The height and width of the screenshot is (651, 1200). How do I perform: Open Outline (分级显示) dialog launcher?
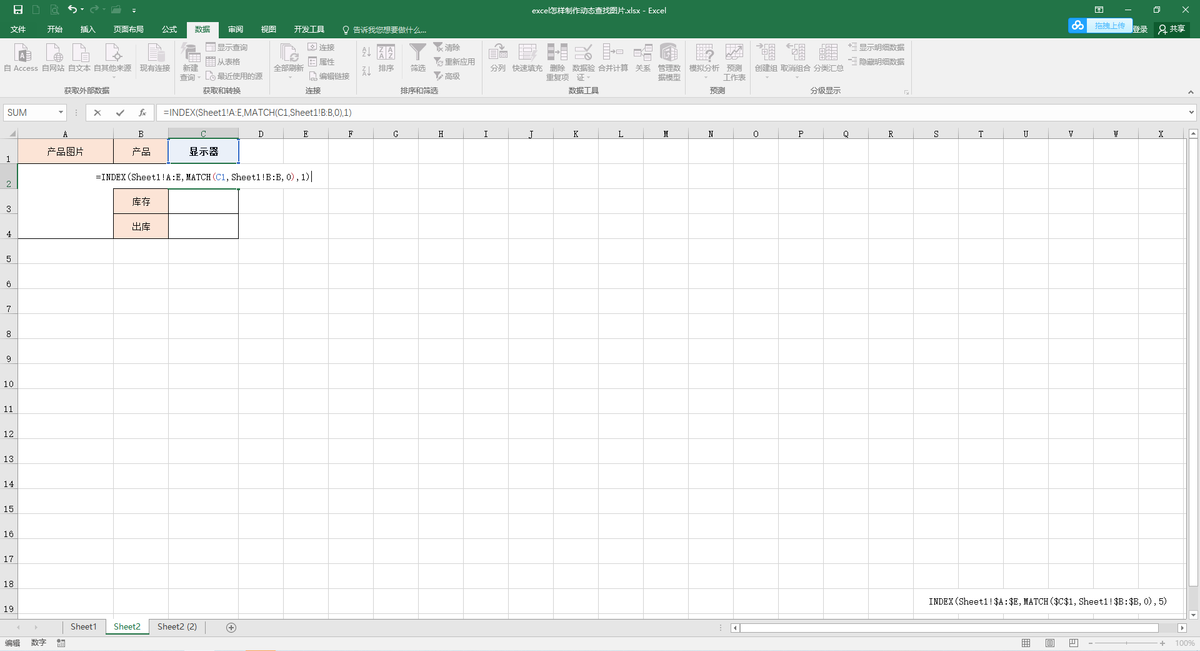(906, 91)
